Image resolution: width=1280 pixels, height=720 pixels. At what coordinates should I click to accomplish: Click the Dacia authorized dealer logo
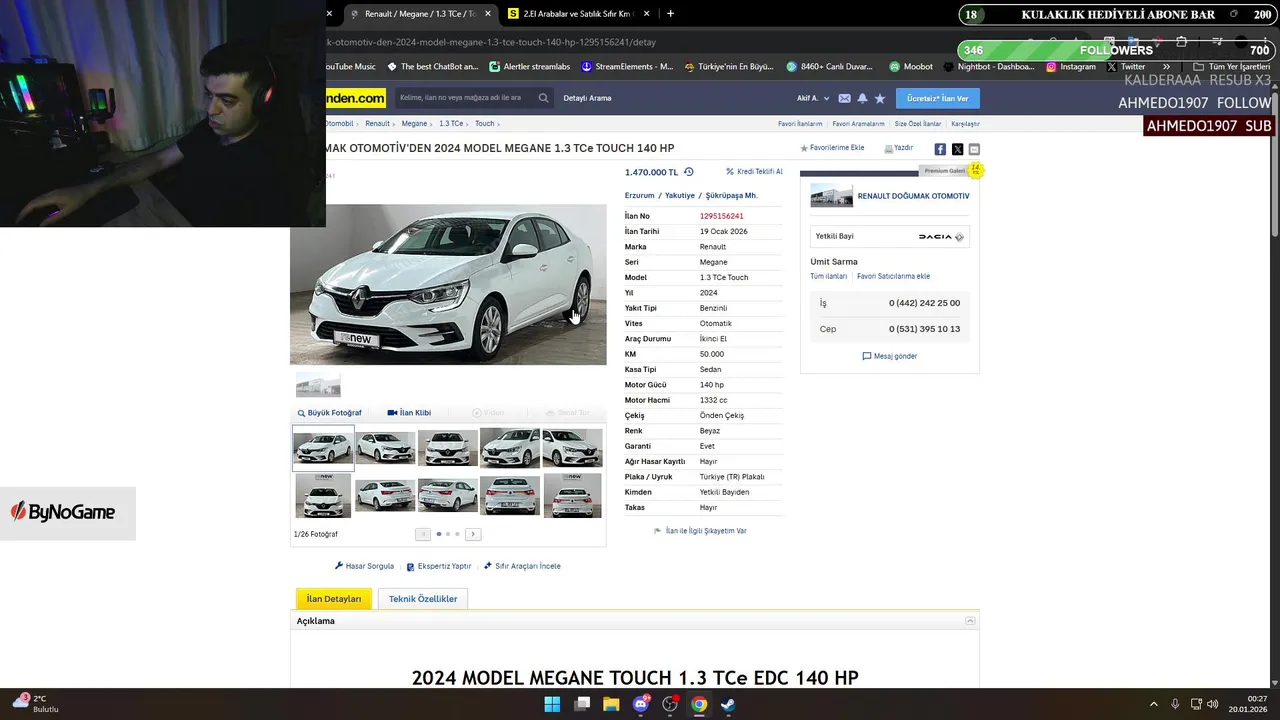[941, 237]
